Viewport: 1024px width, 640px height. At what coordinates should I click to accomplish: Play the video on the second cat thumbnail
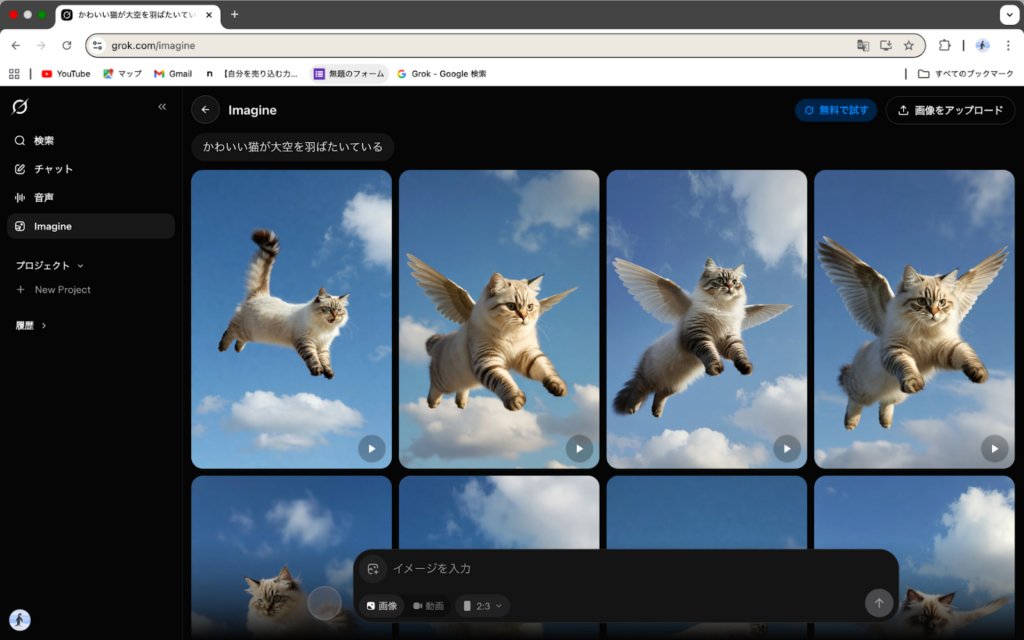pos(579,448)
